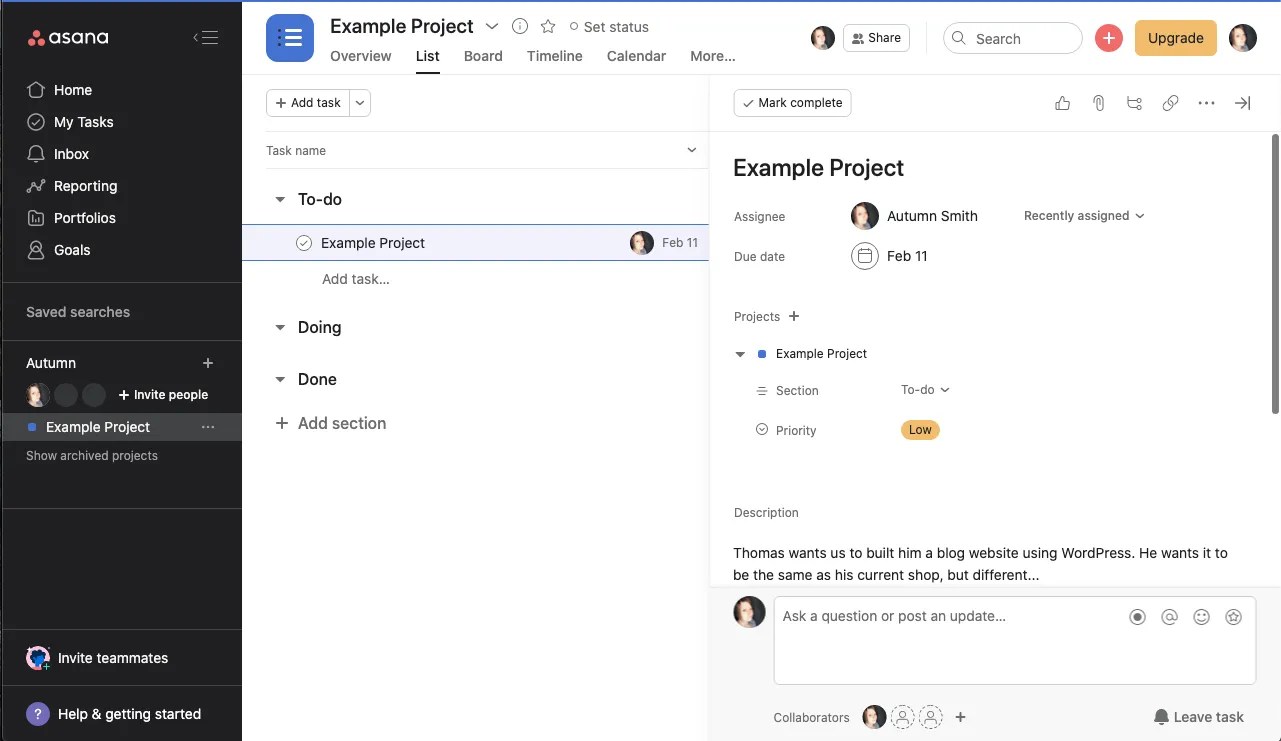Image resolution: width=1281 pixels, height=741 pixels.
Task: Star the Example Project next to its title
Action: [547, 26]
